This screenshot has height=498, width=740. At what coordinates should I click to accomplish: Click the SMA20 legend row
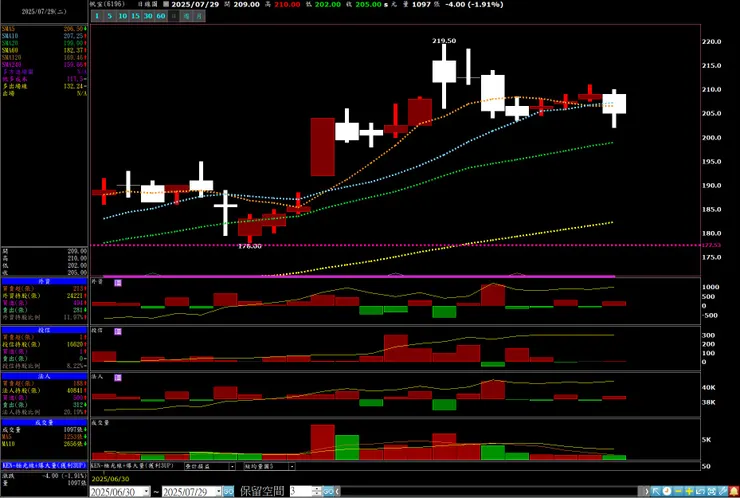pos(44,43)
